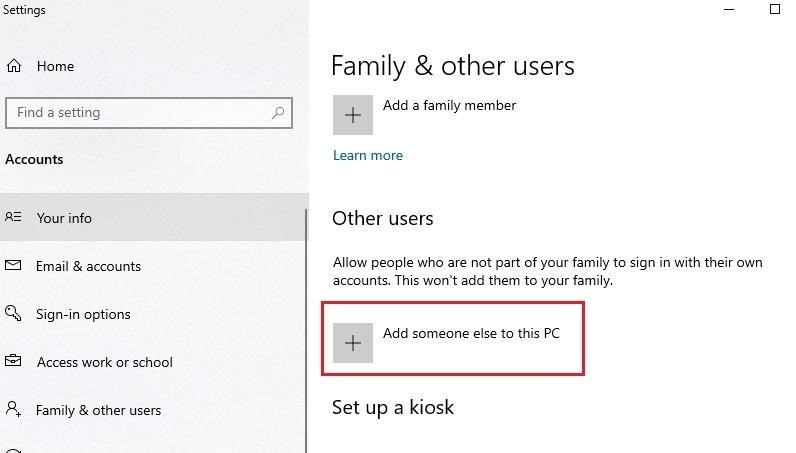Click the person icon beside Family & other users
The width and height of the screenshot is (796, 453).
(14, 410)
